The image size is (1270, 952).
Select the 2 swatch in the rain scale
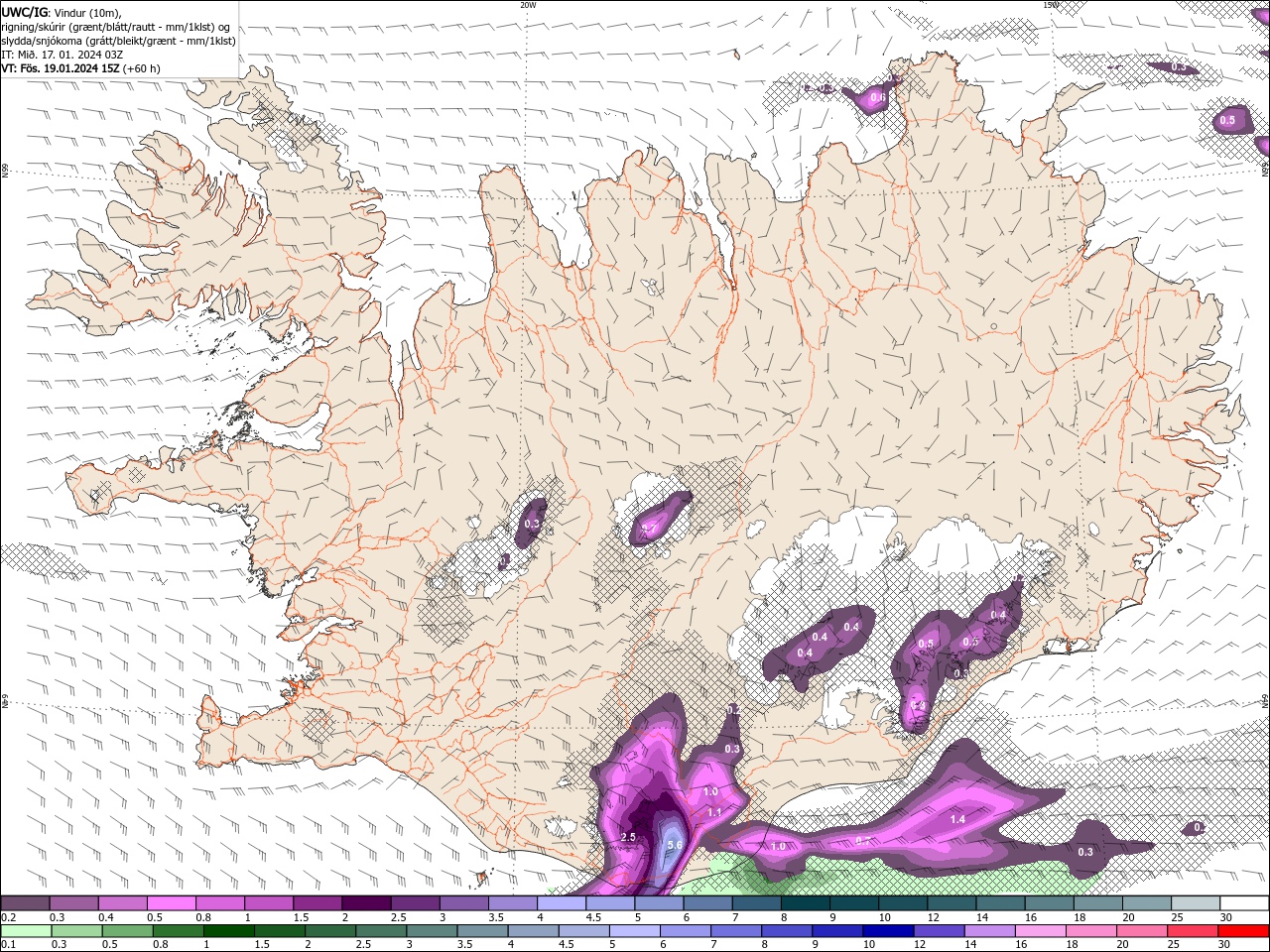330,931
